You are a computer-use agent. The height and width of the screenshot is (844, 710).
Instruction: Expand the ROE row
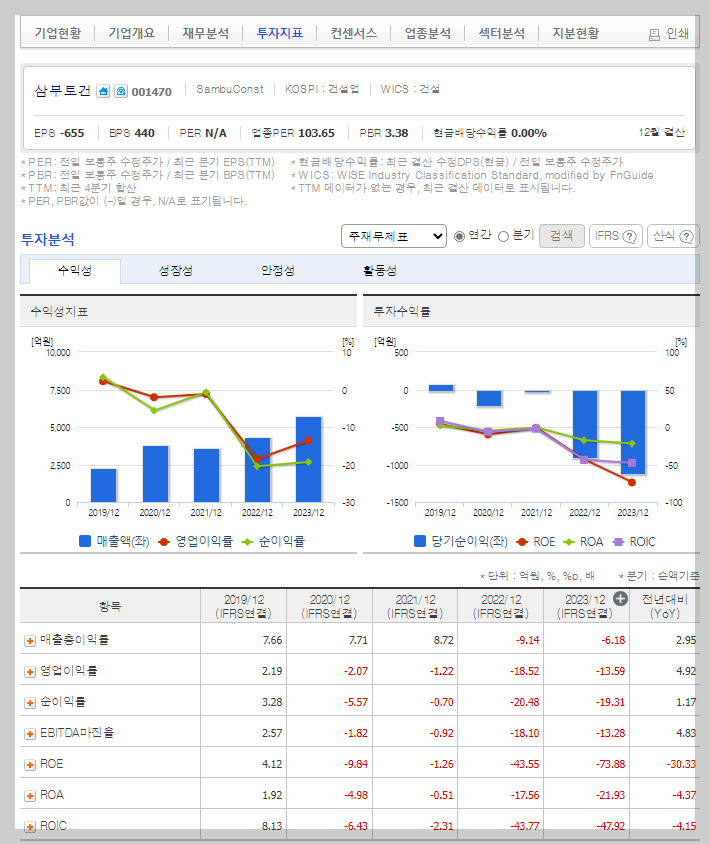point(30,764)
